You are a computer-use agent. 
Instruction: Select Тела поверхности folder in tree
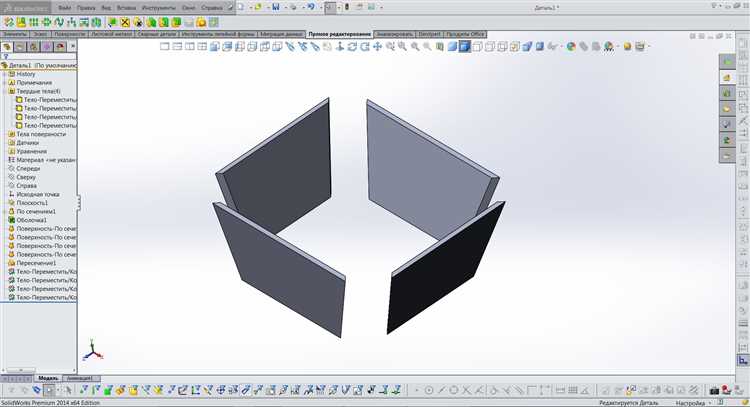tap(41, 134)
